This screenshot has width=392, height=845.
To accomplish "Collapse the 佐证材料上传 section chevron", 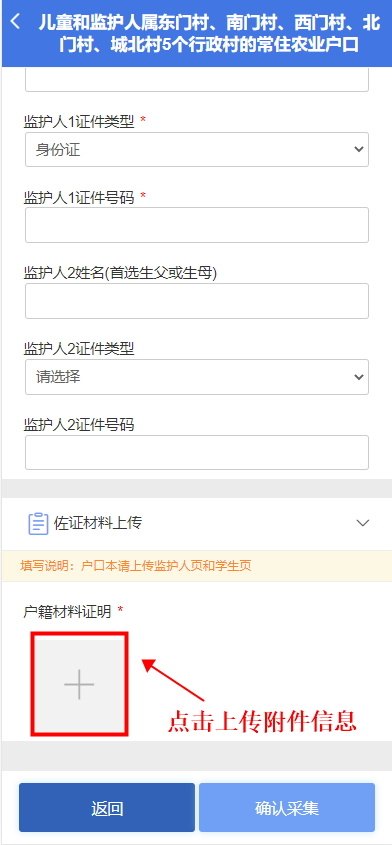I will pos(363,523).
